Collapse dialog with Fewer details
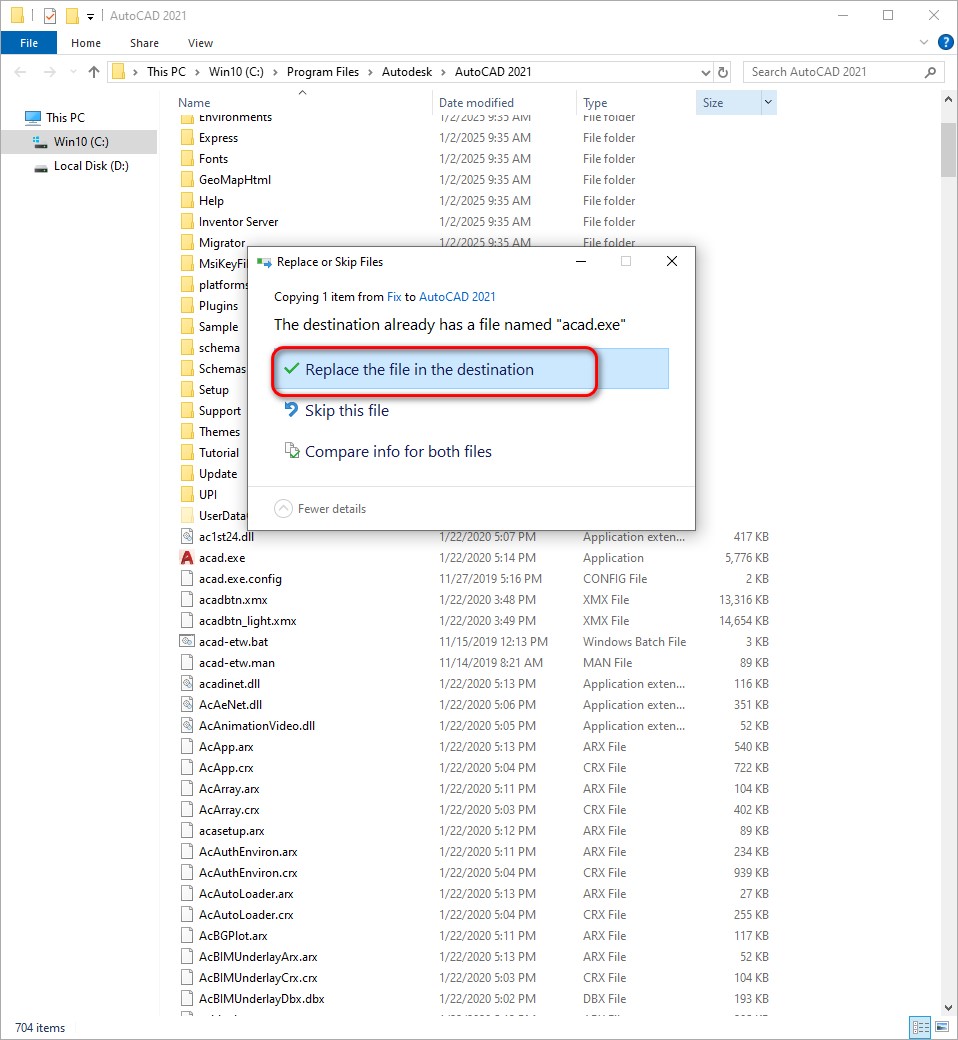The width and height of the screenshot is (958, 1040). [320, 509]
